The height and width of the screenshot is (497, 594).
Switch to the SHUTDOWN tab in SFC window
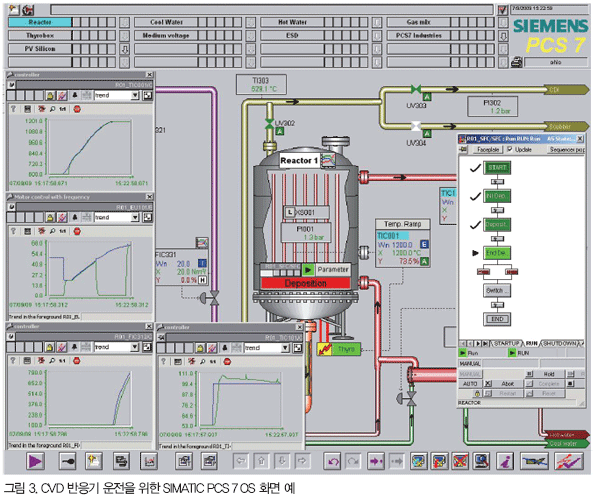[560, 344]
